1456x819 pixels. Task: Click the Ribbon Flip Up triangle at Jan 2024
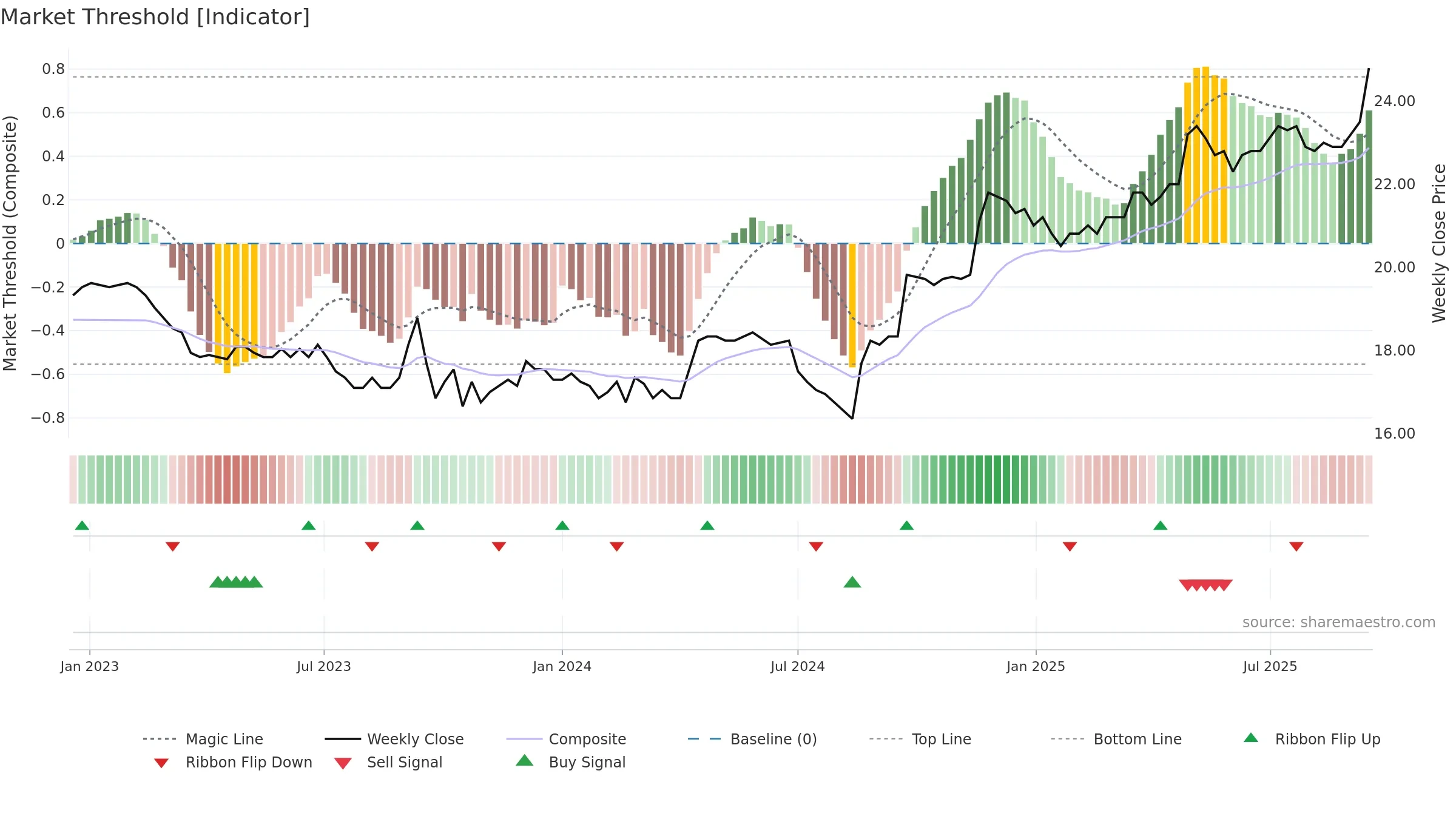[x=562, y=525]
